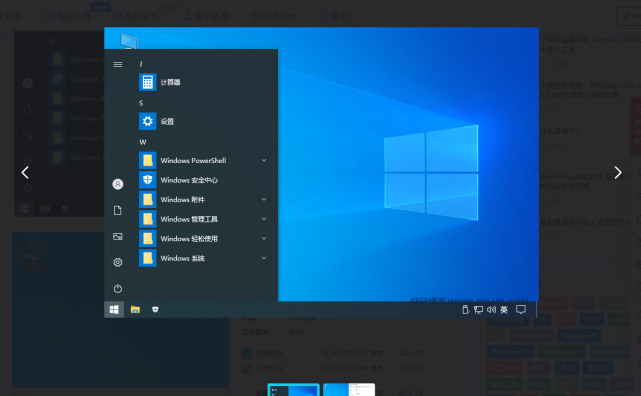Viewport: 641px width, 396px height.
Task: Click the Windows 10 tag on the page
Action: pos(510,351)
